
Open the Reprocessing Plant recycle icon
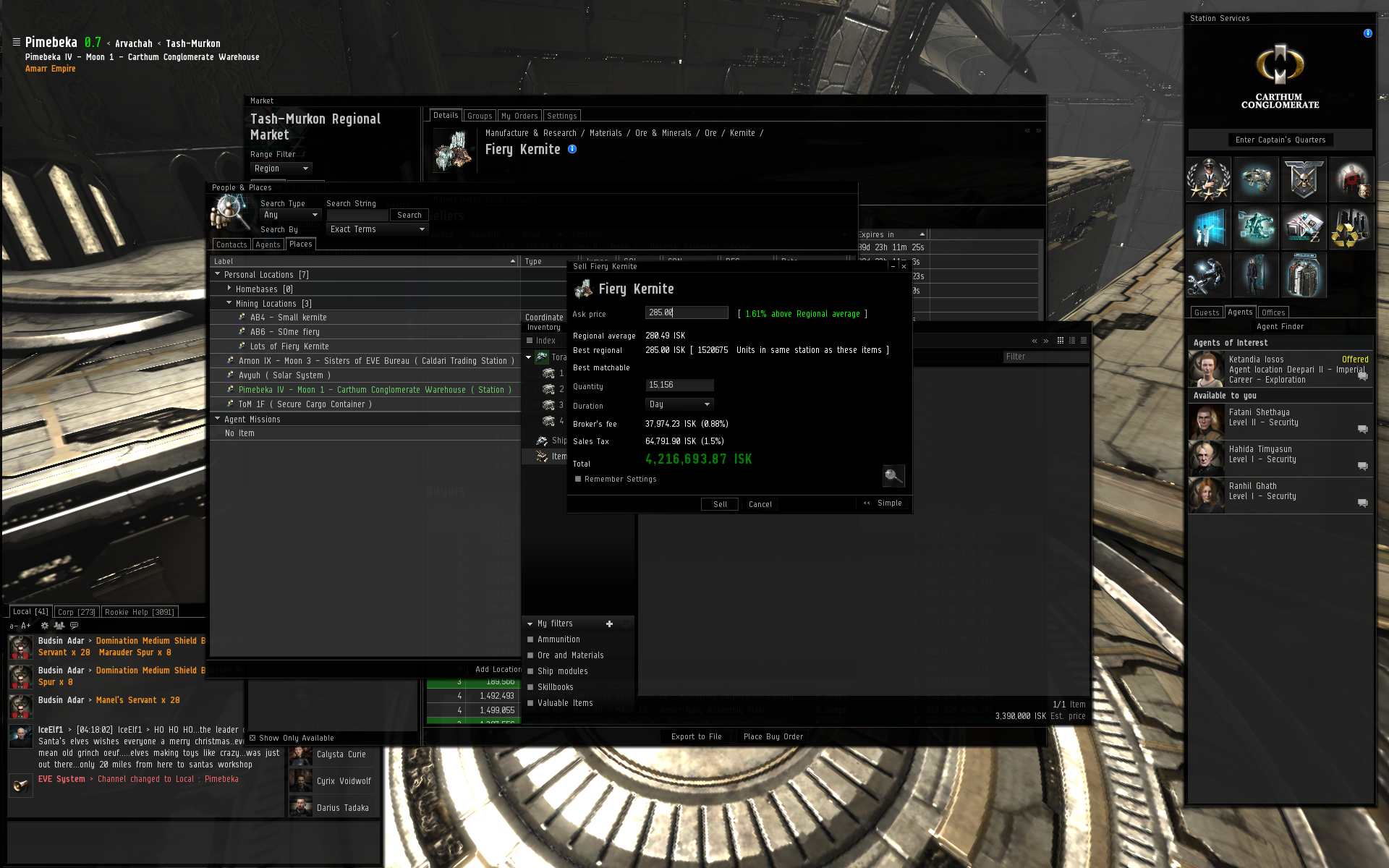click(x=1351, y=227)
